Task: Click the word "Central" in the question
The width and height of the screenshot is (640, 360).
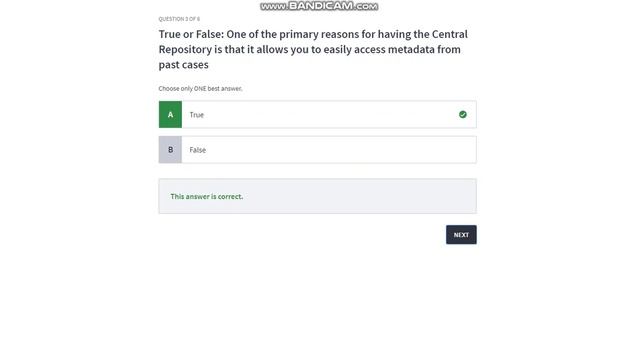Action: [450, 34]
